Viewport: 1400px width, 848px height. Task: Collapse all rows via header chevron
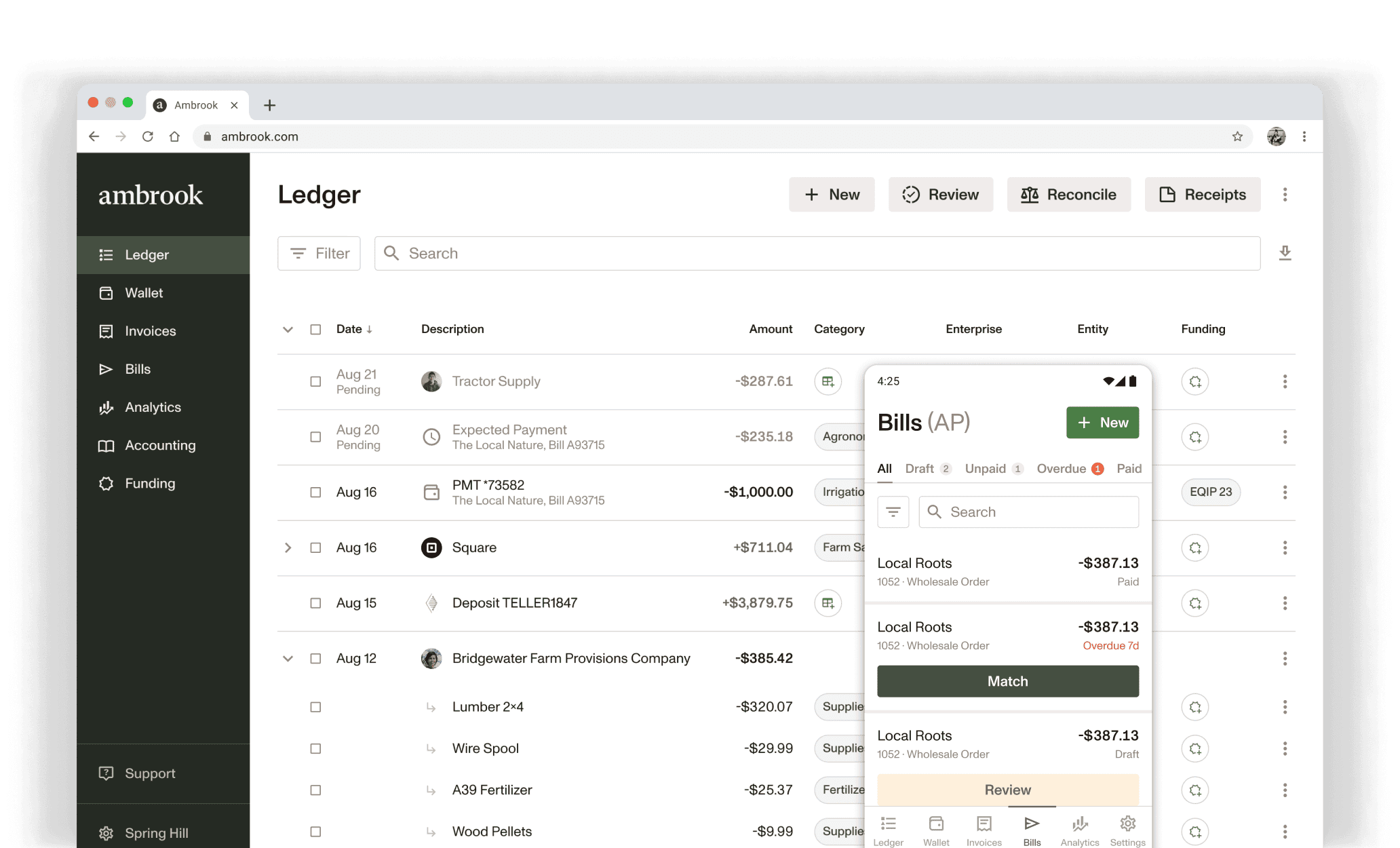pyautogui.click(x=288, y=329)
